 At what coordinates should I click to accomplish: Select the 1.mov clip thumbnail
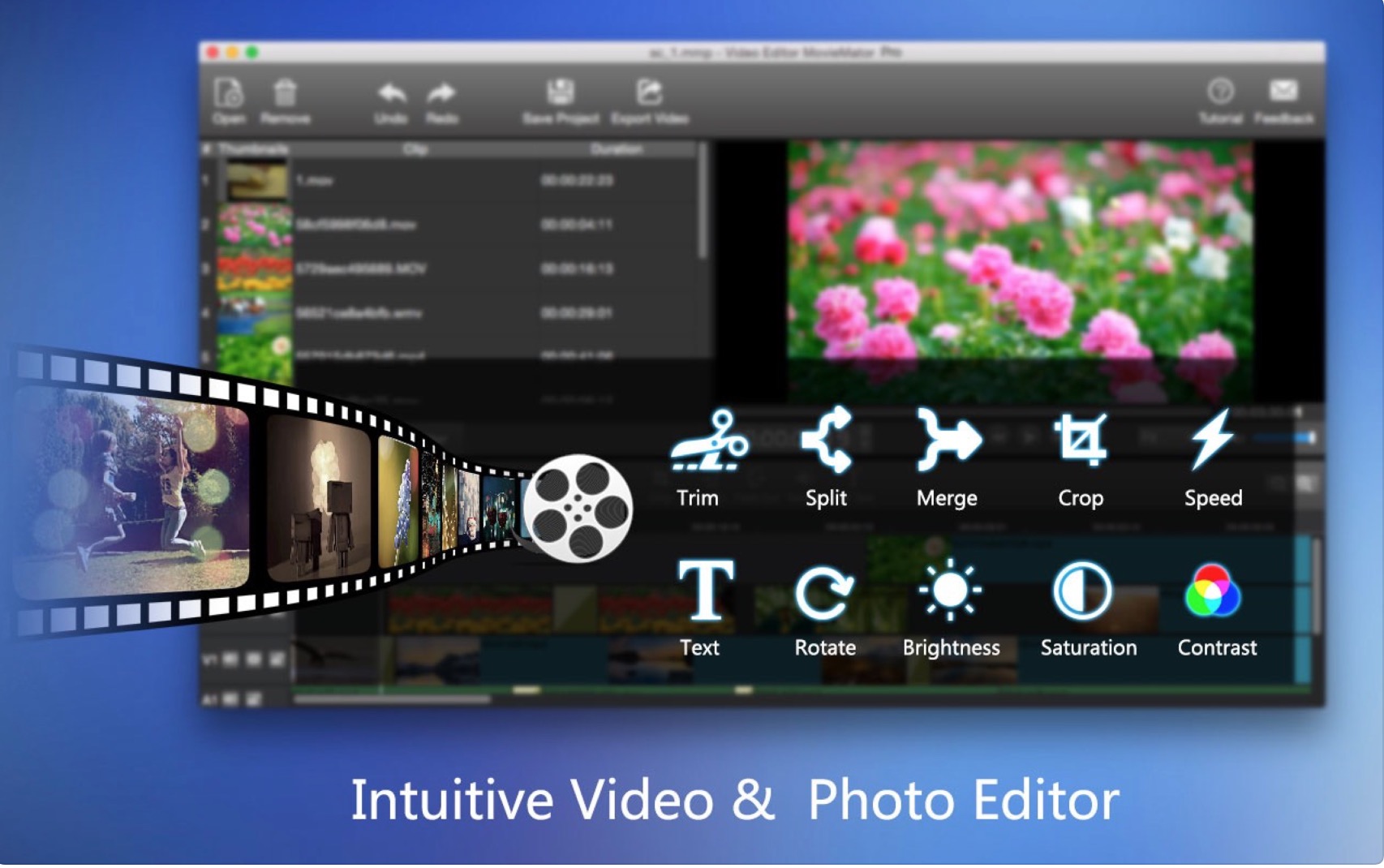point(256,180)
